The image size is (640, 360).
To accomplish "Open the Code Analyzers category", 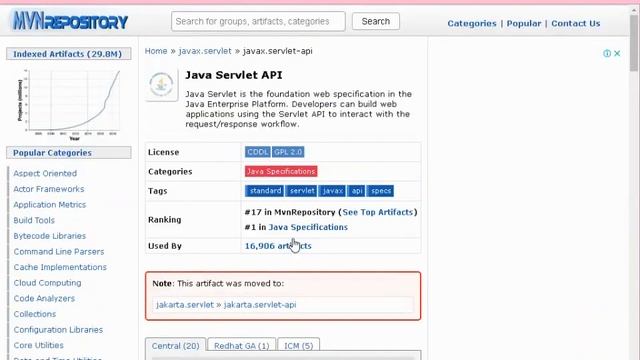I will pos(44,298).
